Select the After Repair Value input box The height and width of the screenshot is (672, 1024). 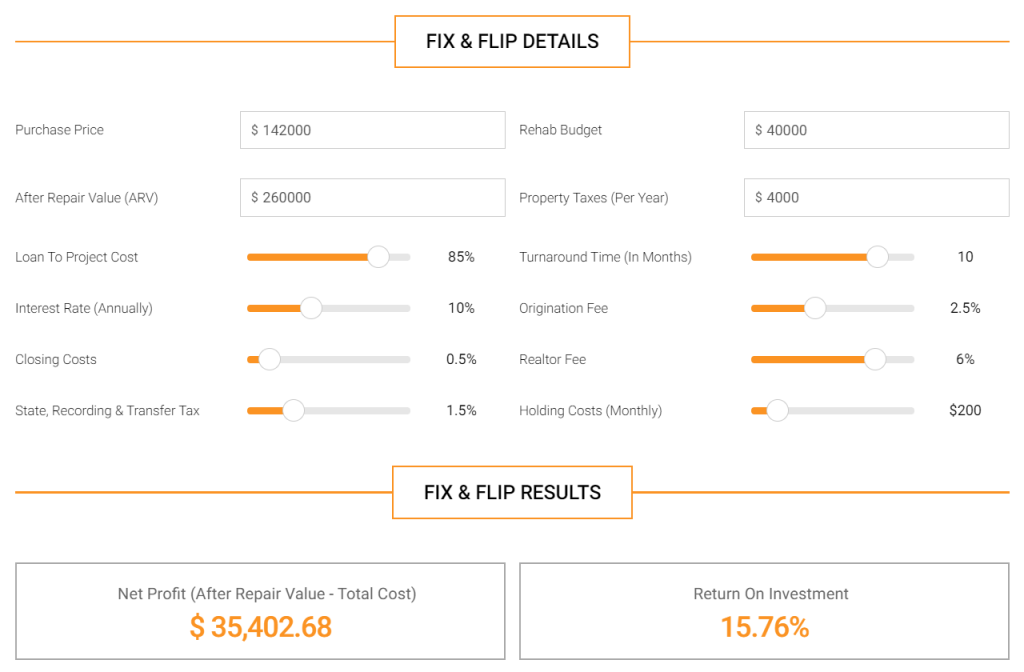372,197
